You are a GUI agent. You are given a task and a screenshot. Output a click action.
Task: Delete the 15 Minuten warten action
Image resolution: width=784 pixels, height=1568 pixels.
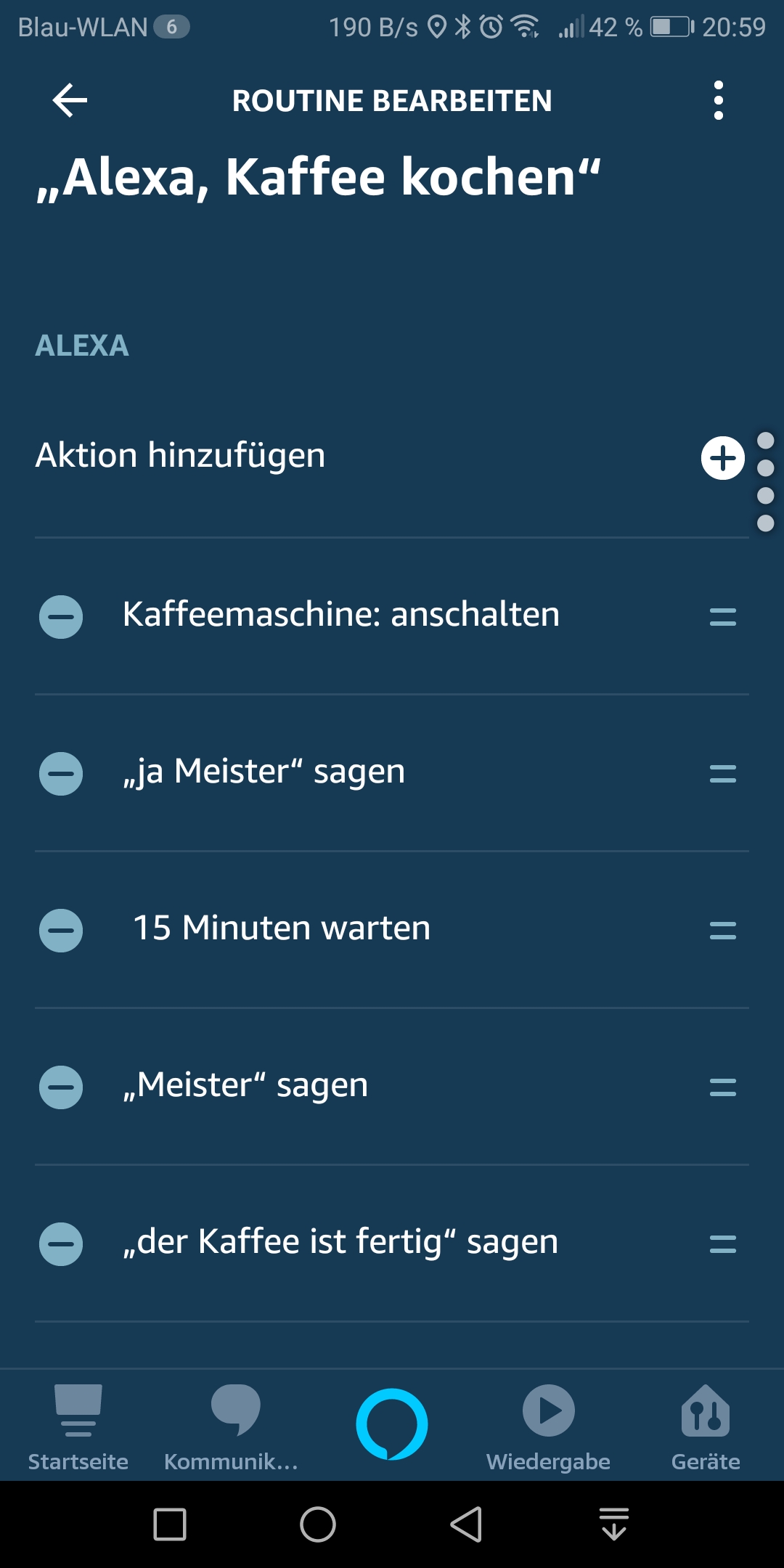pos(61,931)
